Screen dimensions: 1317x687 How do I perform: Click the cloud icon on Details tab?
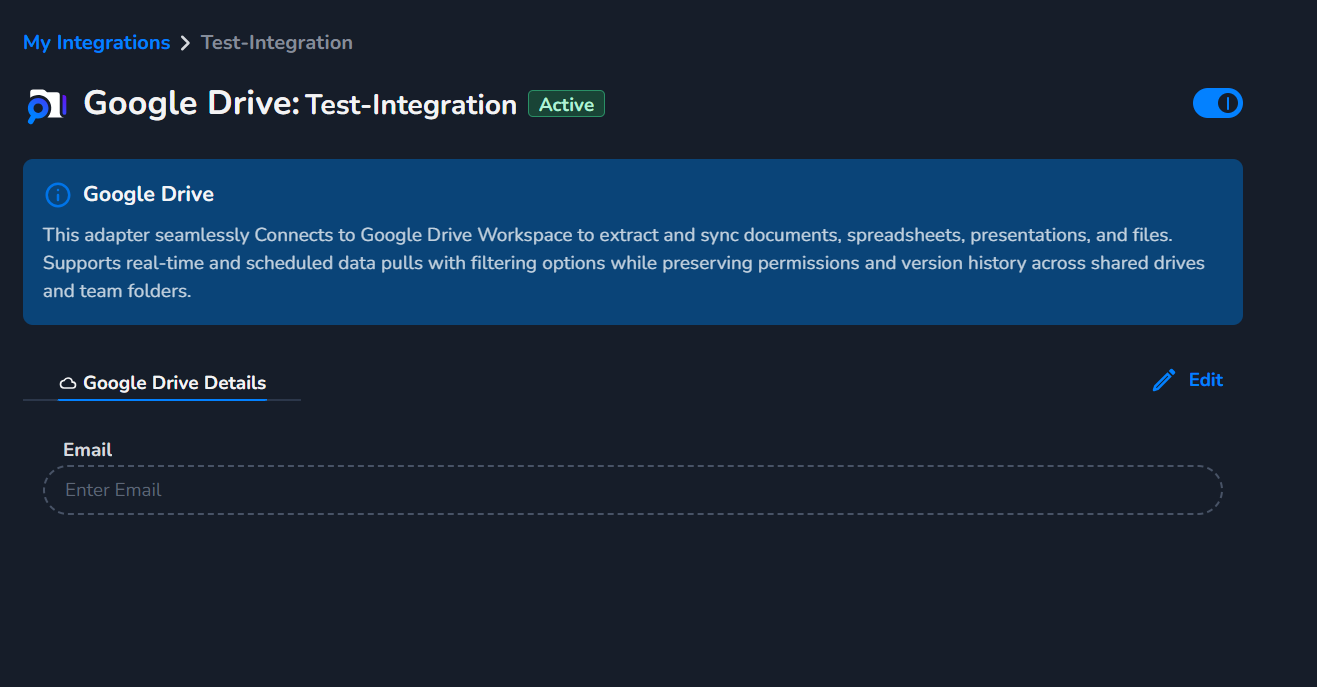[x=69, y=383]
